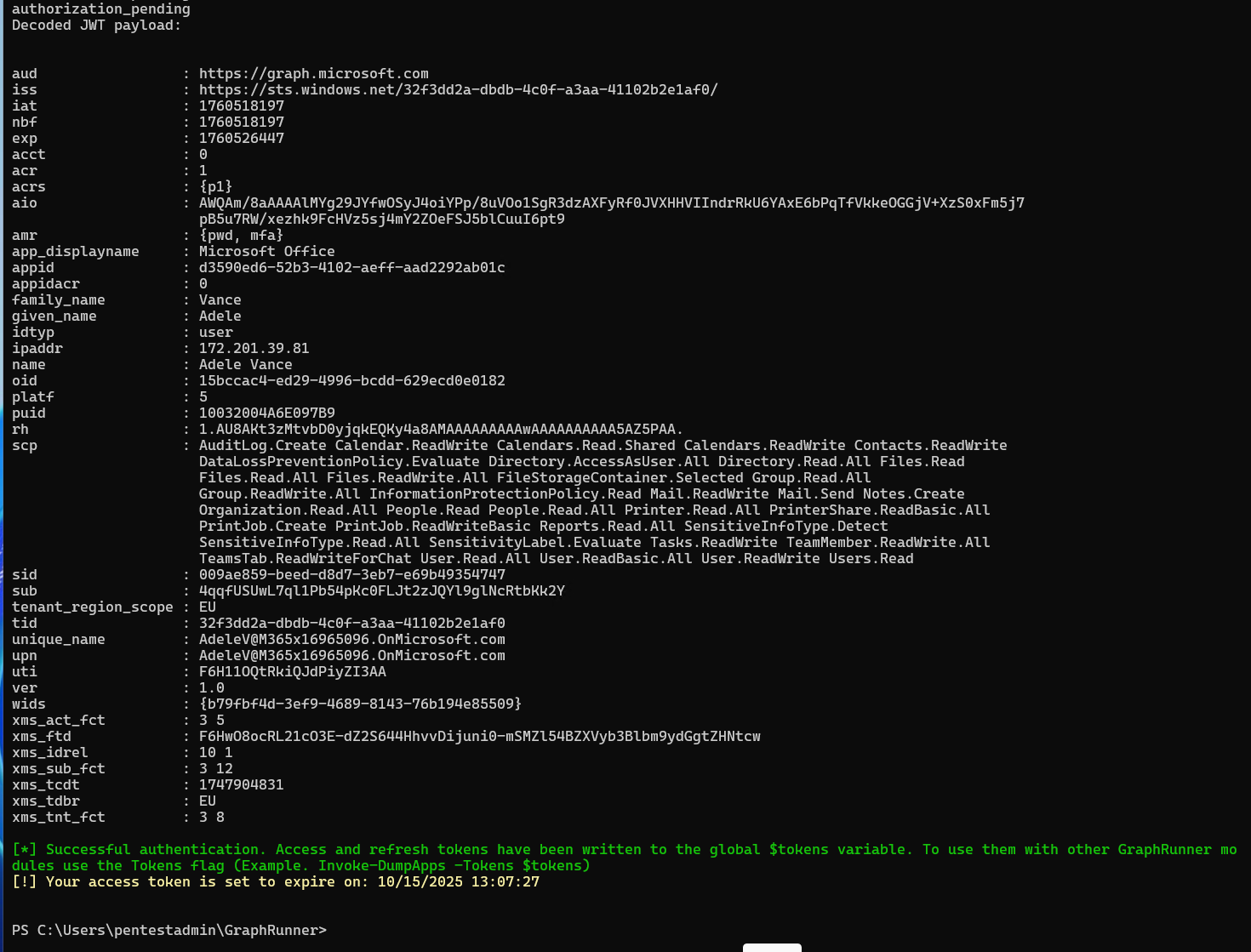
Task: Click the PowerShell prompt line for GraphRunner
Action: coord(169,931)
